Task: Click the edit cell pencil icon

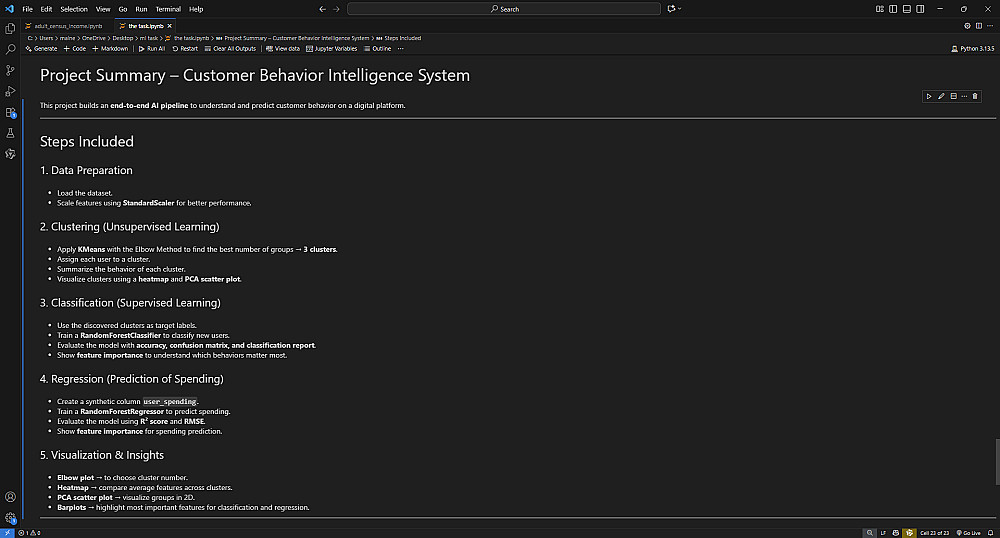Action: point(941,96)
